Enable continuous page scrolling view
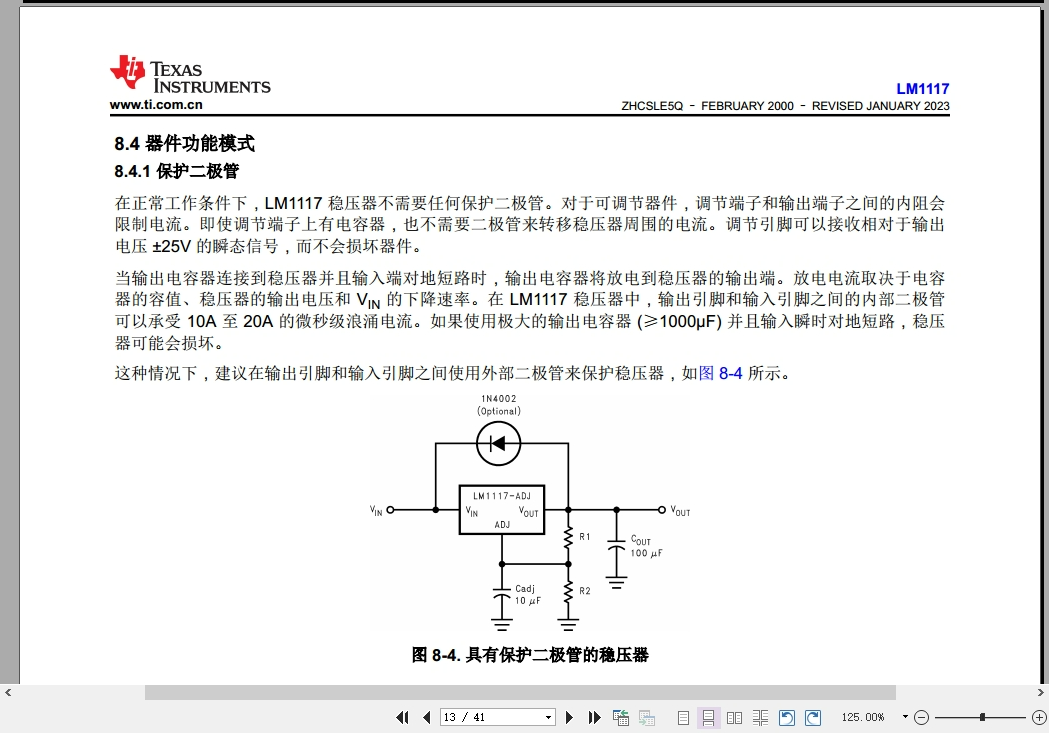Image resolution: width=1049 pixels, height=733 pixels. click(708, 717)
